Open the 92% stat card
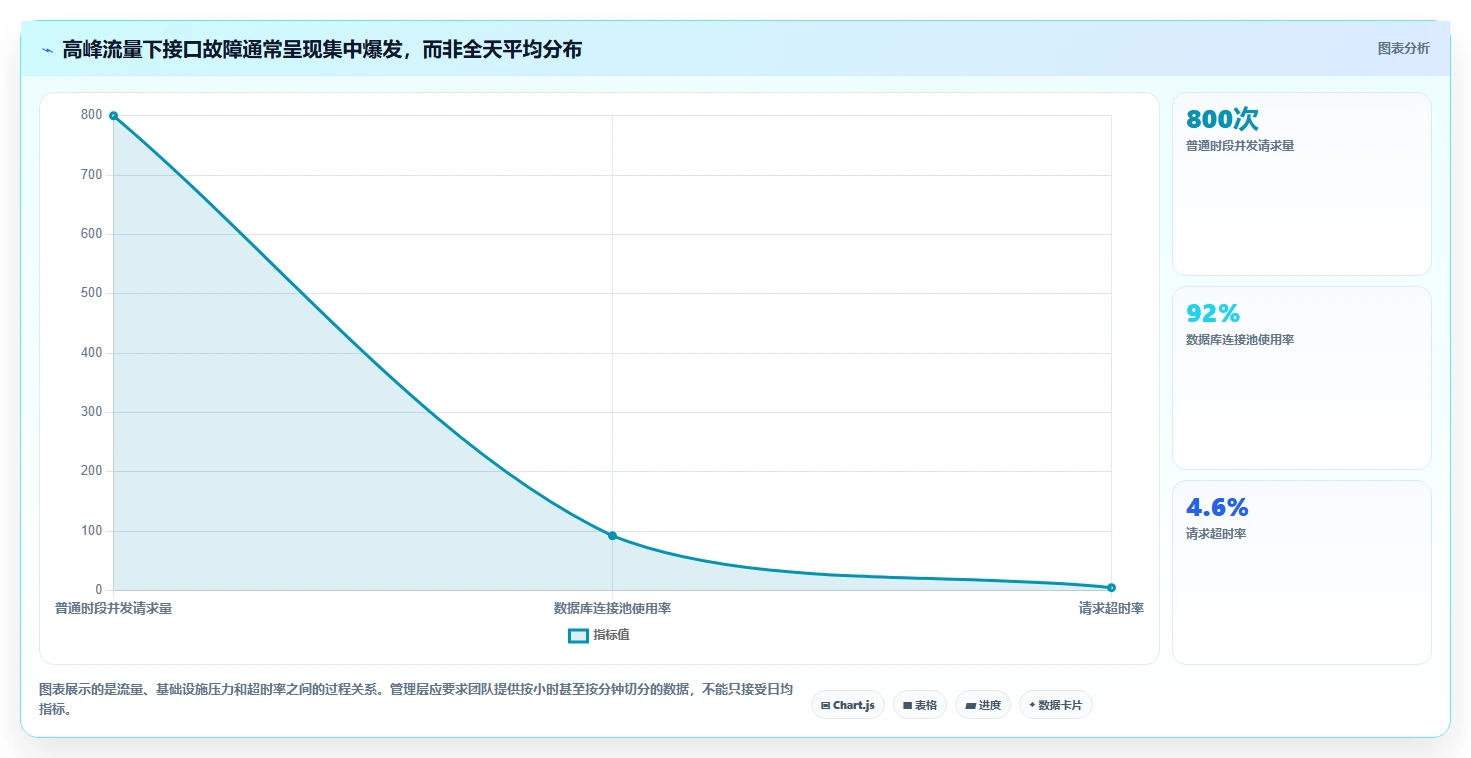This screenshot has height=758, width=1471. click(x=1301, y=378)
